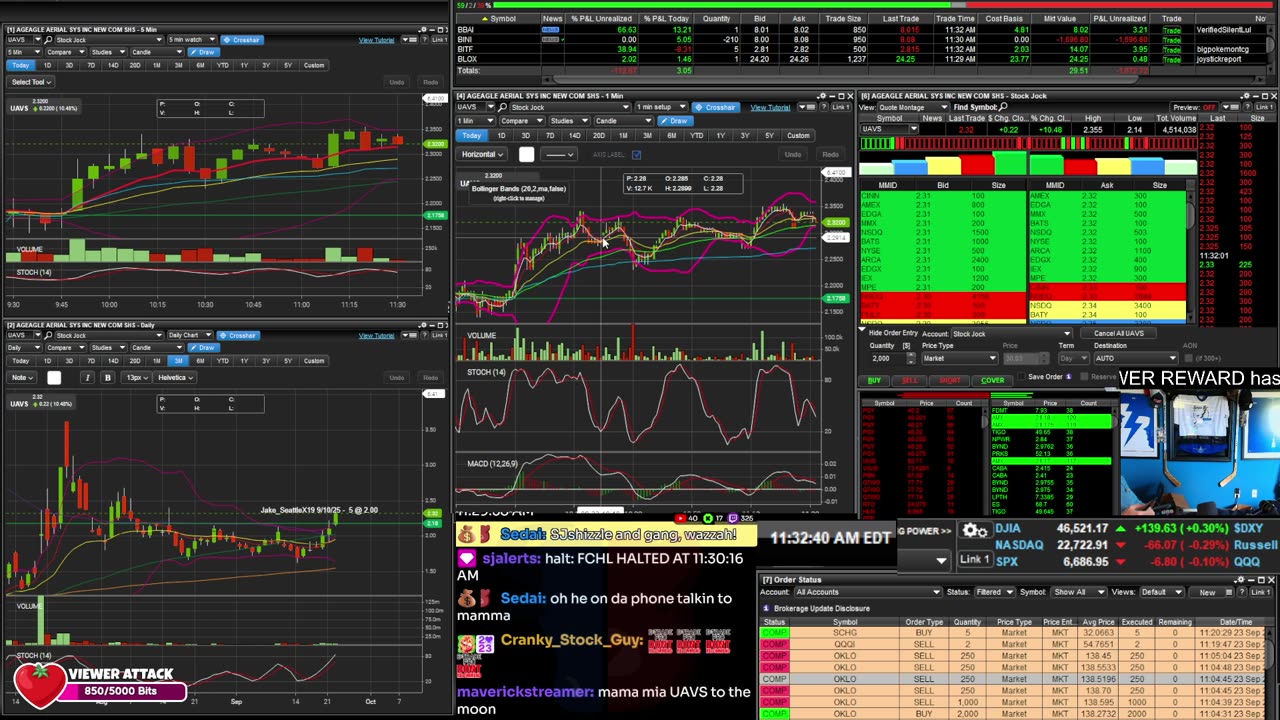
Task: Click Cancel All UAVS button
Action: click(x=1118, y=333)
